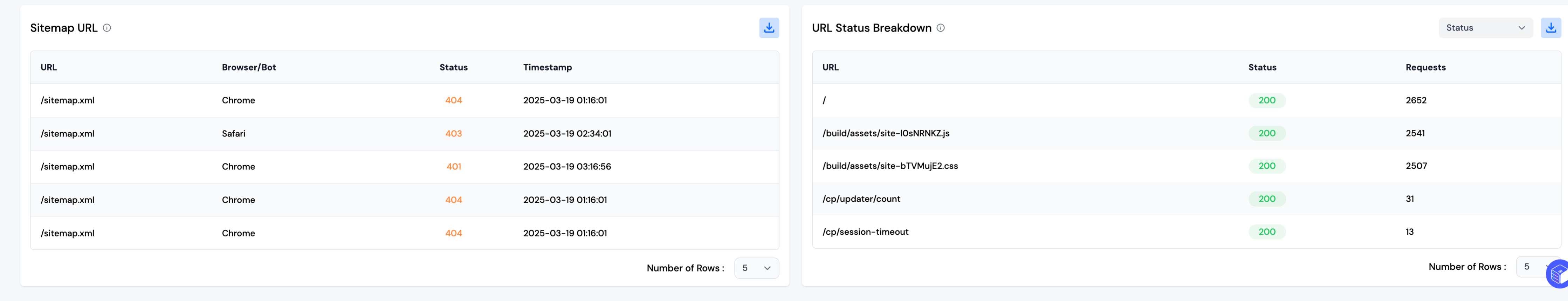Click /cp/updater/count URL
Screen dimensions: 1568x301
[861, 199]
